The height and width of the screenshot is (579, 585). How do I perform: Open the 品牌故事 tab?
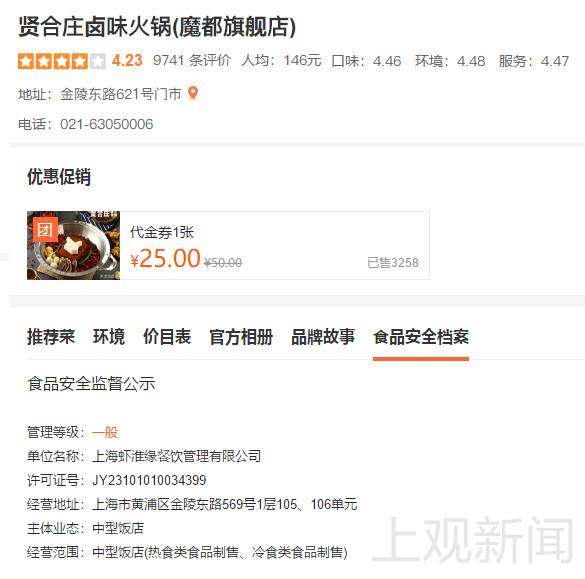tap(323, 337)
